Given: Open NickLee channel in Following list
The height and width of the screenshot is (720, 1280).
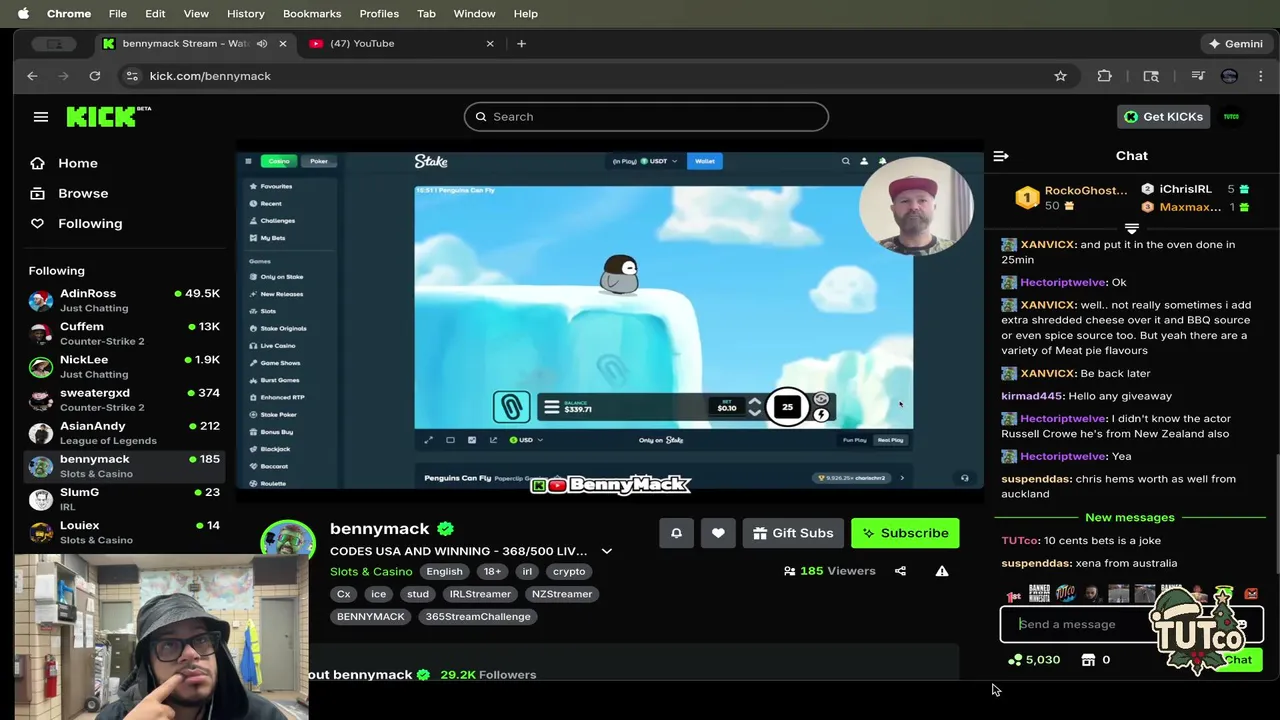Looking at the screenshot, I should click(124, 366).
